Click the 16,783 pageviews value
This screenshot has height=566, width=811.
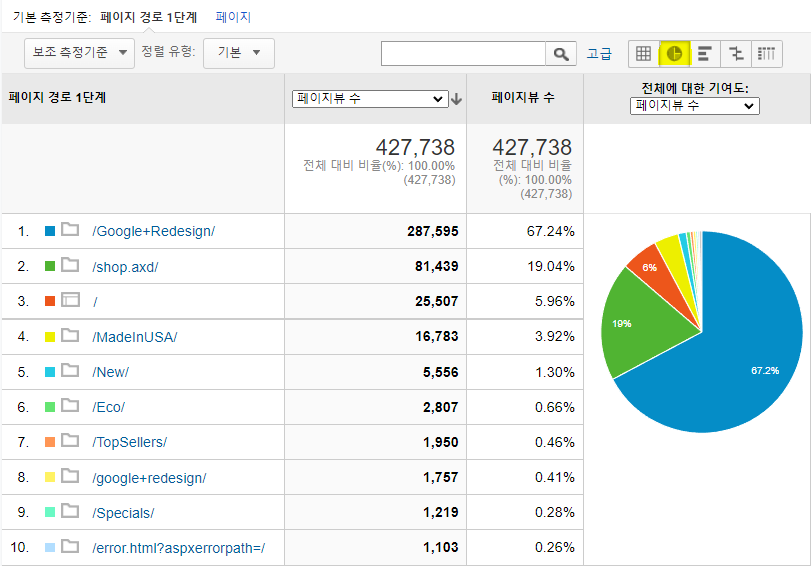(x=437, y=336)
